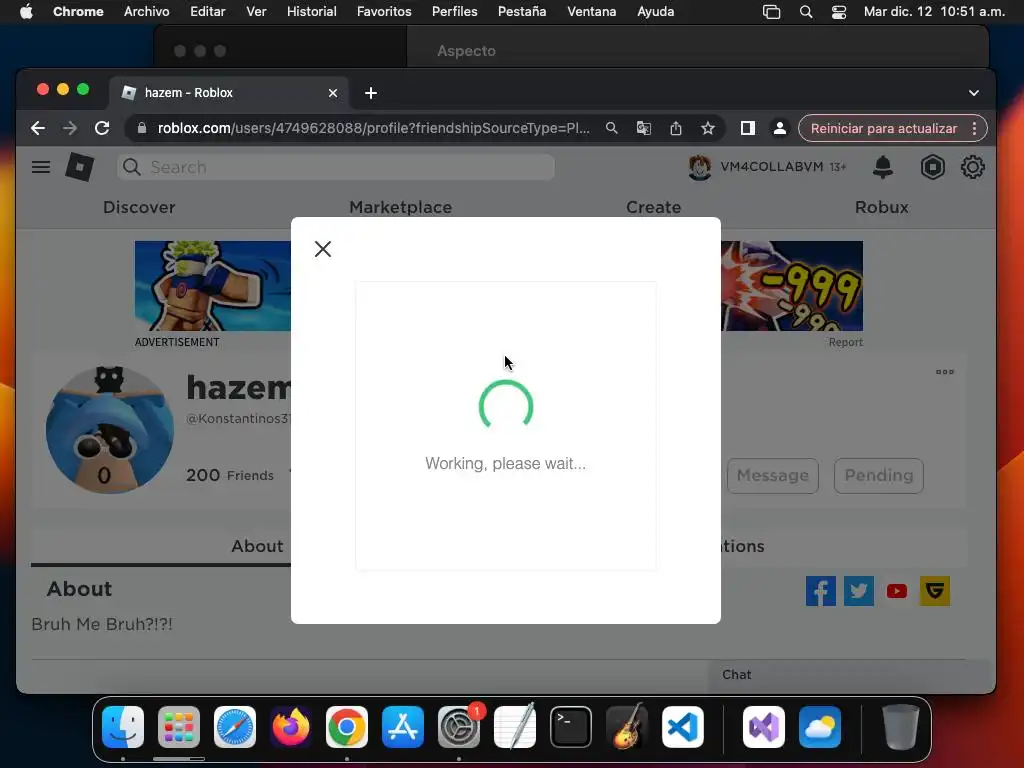
Task: Click the left advertisement image
Action: [x=213, y=285]
